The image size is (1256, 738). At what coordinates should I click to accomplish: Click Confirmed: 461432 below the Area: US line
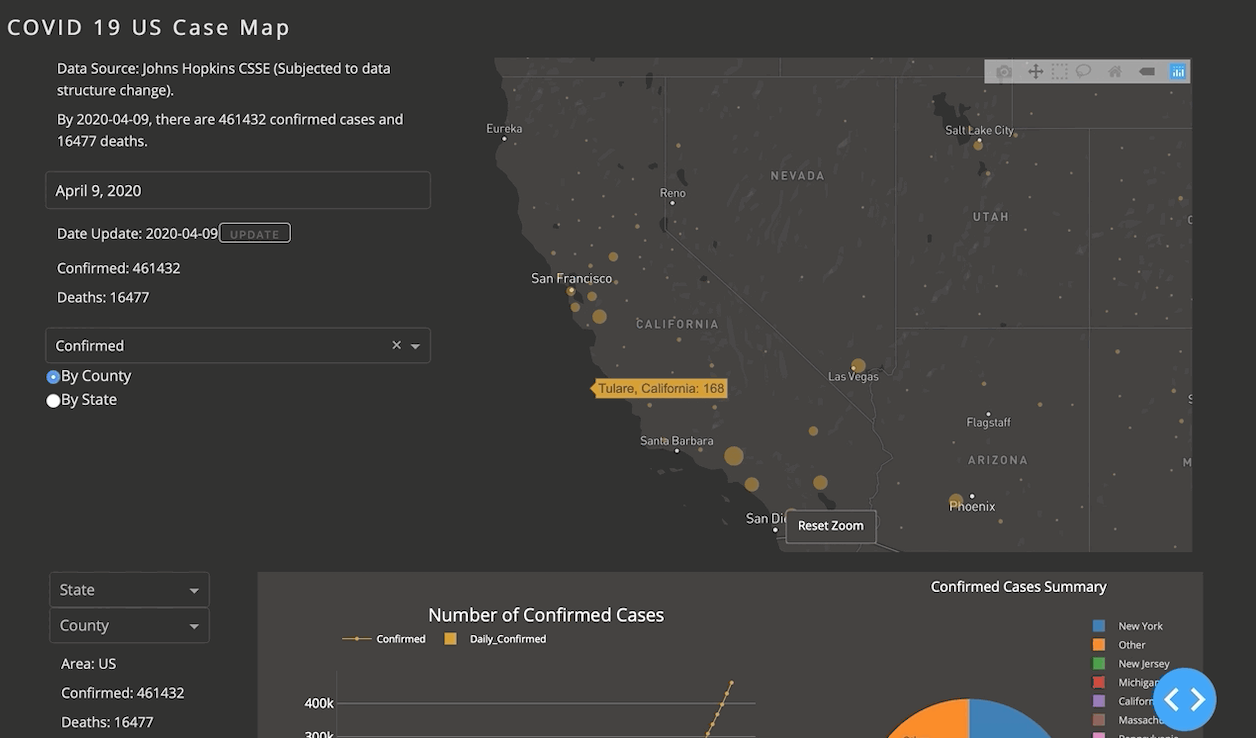[123, 693]
